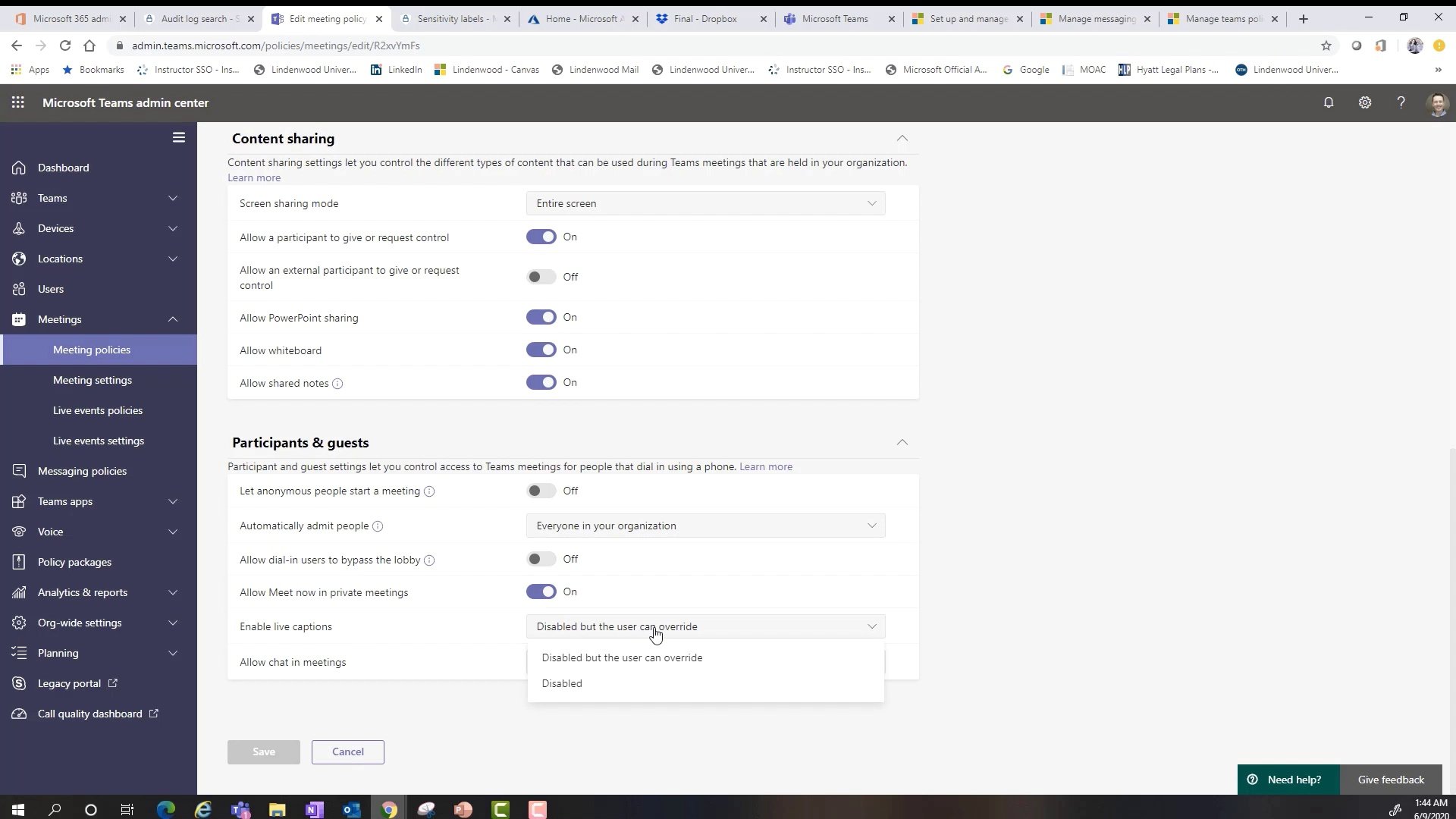This screenshot has height=819, width=1456.
Task: Click Meeting policies in left navigation
Action: point(92,349)
